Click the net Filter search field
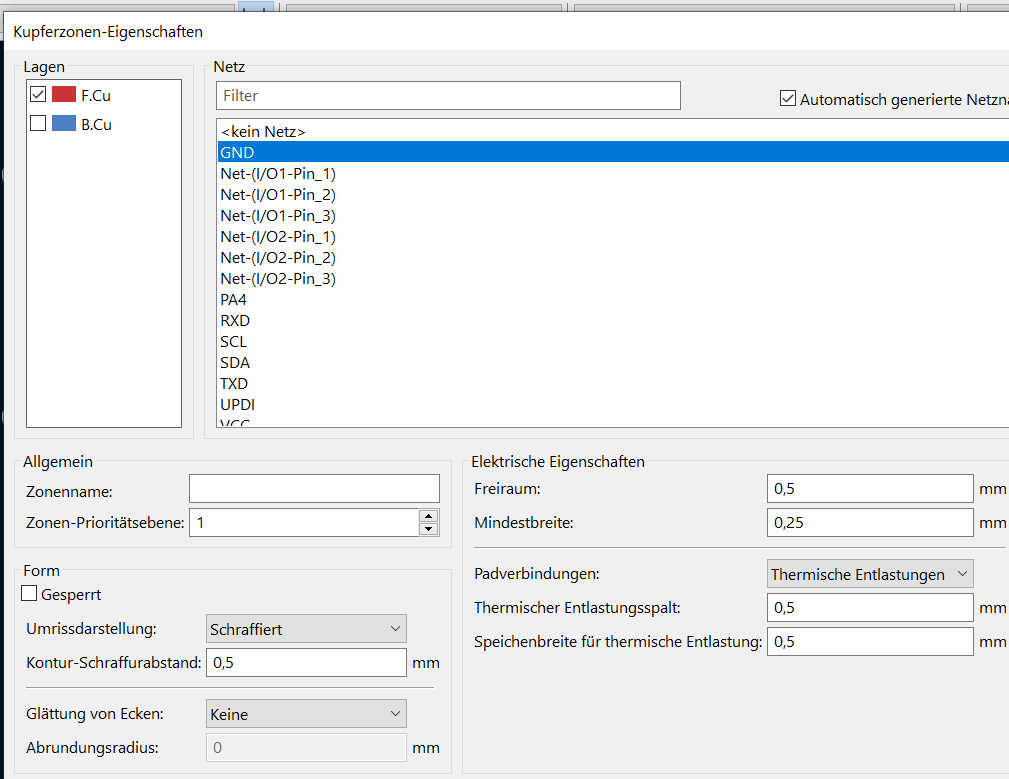Image resolution: width=1009 pixels, height=779 pixels. [x=448, y=96]
